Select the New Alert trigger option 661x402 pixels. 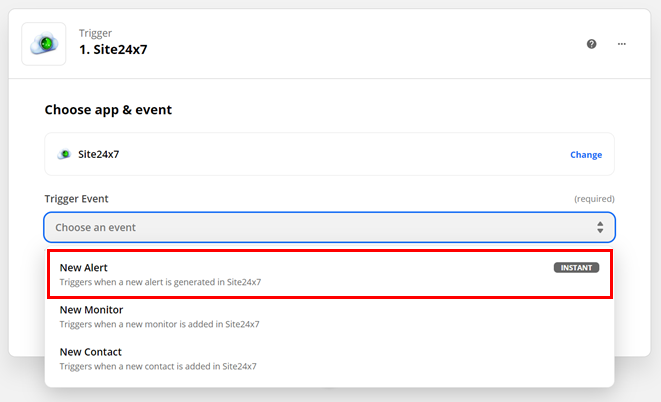click(84, 268)
